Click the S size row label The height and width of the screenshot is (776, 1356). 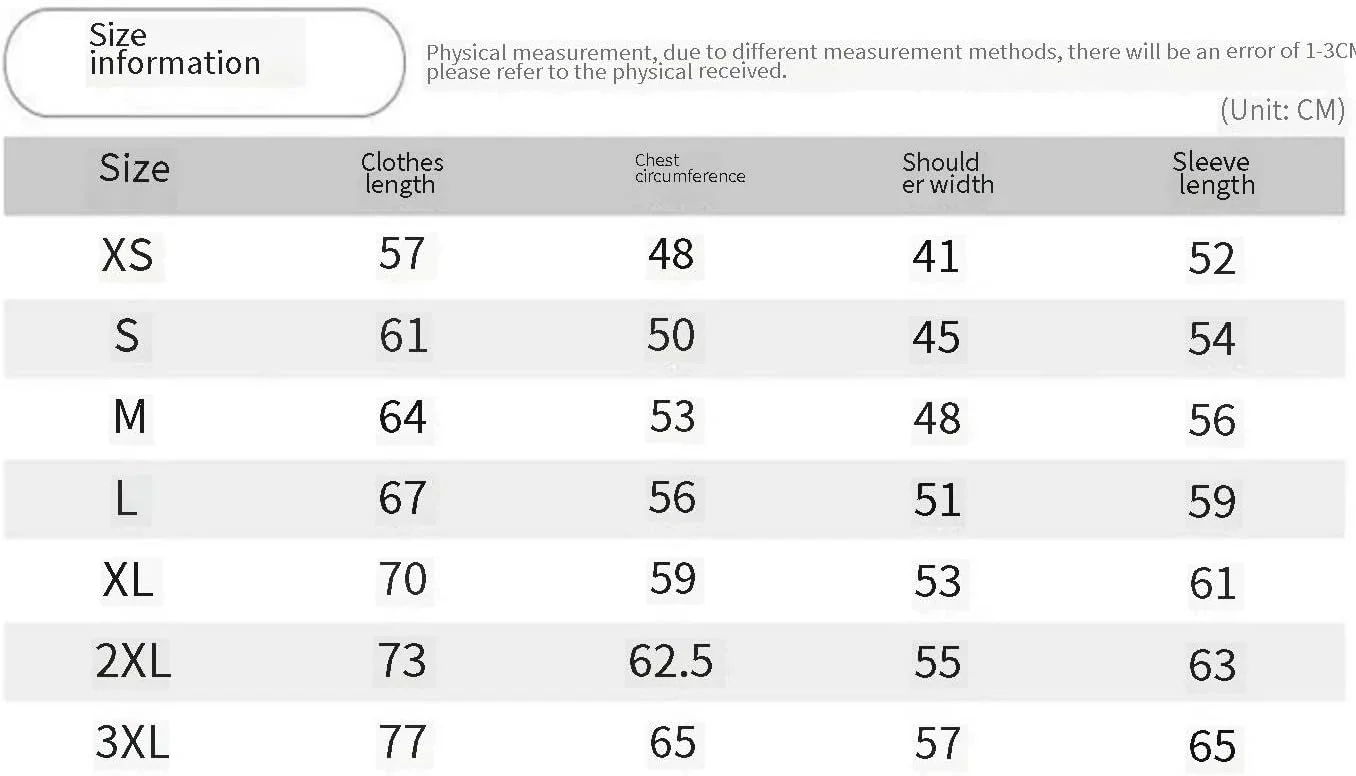(x=126, y=337)
